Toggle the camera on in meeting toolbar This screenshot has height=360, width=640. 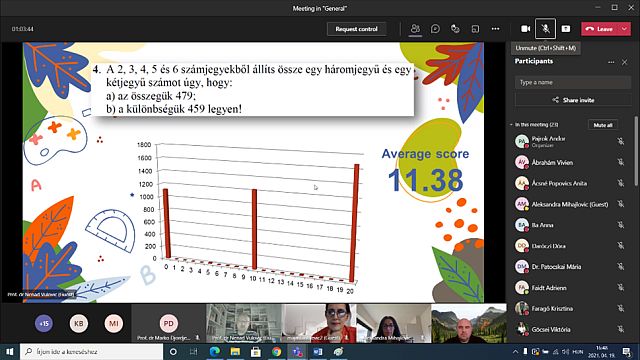tap(525, 29)
